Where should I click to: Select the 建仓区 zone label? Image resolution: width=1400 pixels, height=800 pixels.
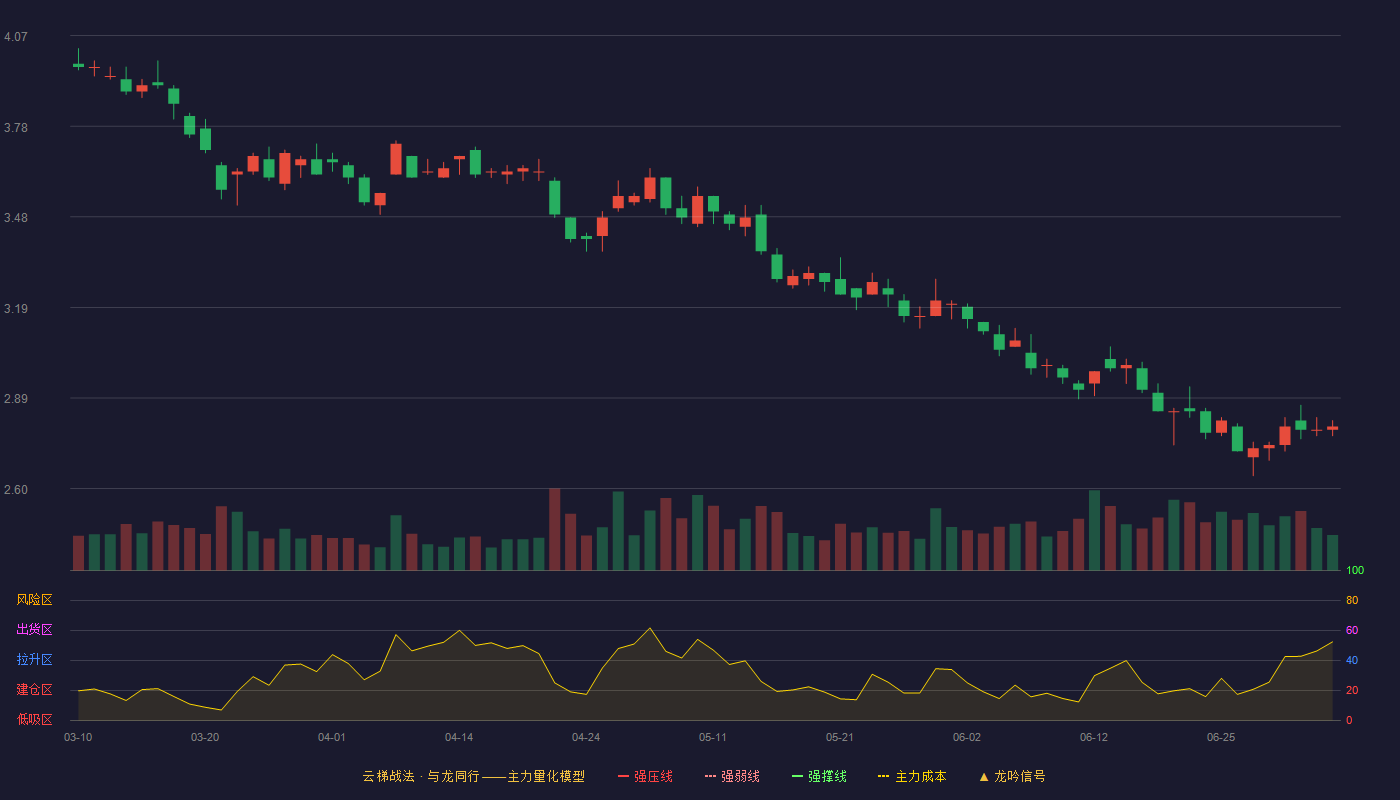pyautogui.click(x=34, y=690)
